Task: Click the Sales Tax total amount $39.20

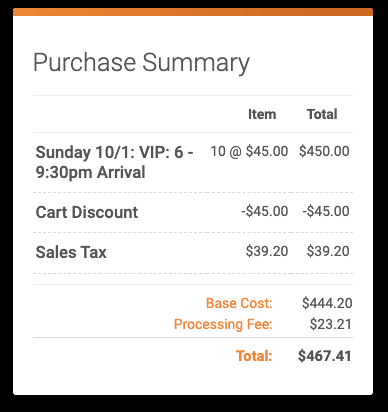Action: click(328, 251)
